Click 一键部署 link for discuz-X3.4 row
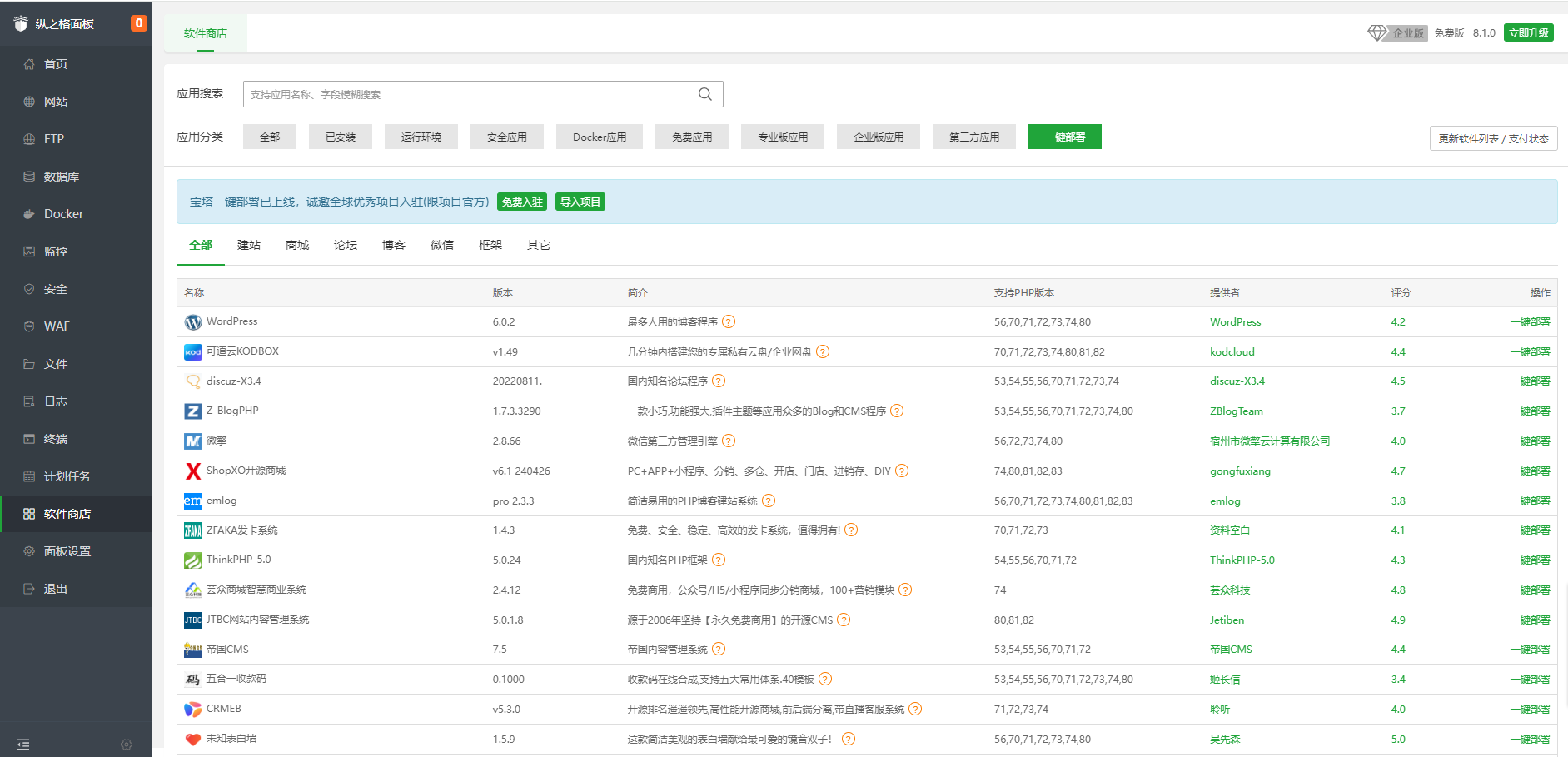The width and height of the screenshot is (1568, 757). (x=1531, y=381)
